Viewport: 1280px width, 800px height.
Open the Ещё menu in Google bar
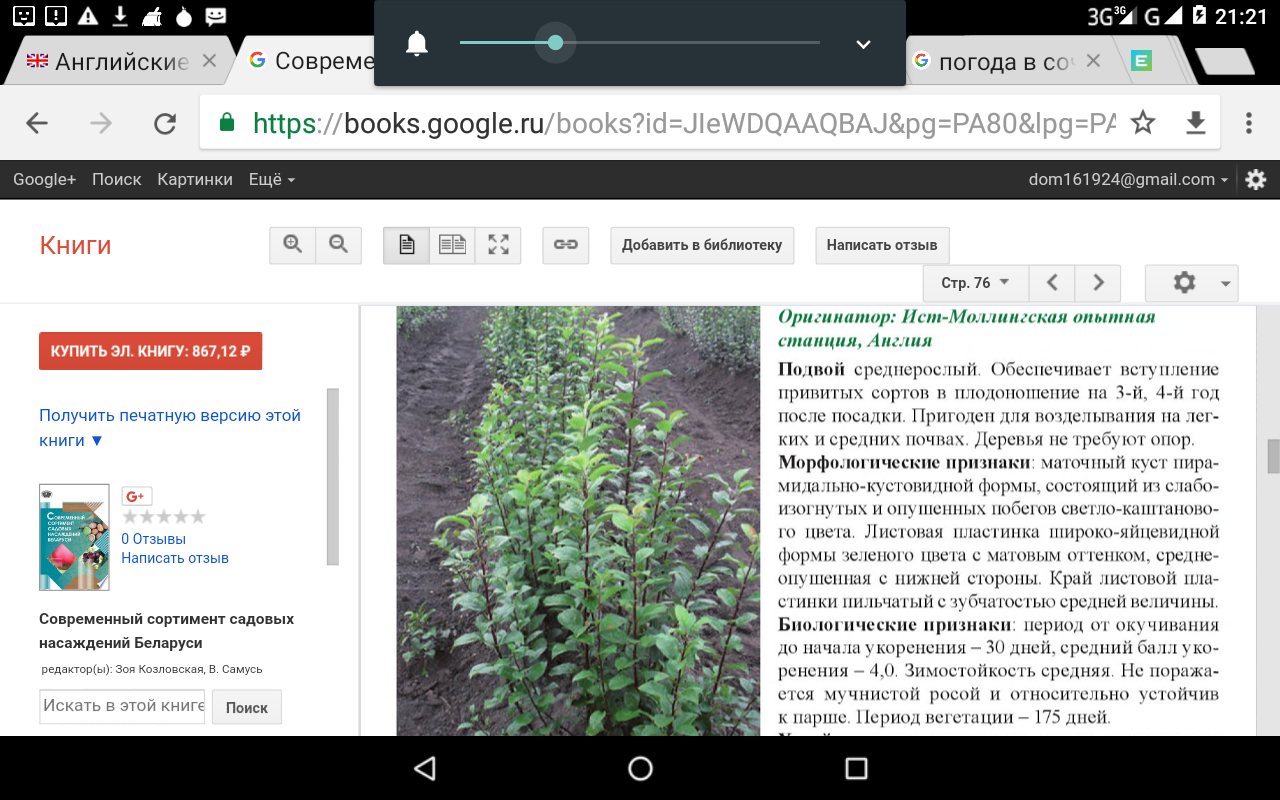271,180
